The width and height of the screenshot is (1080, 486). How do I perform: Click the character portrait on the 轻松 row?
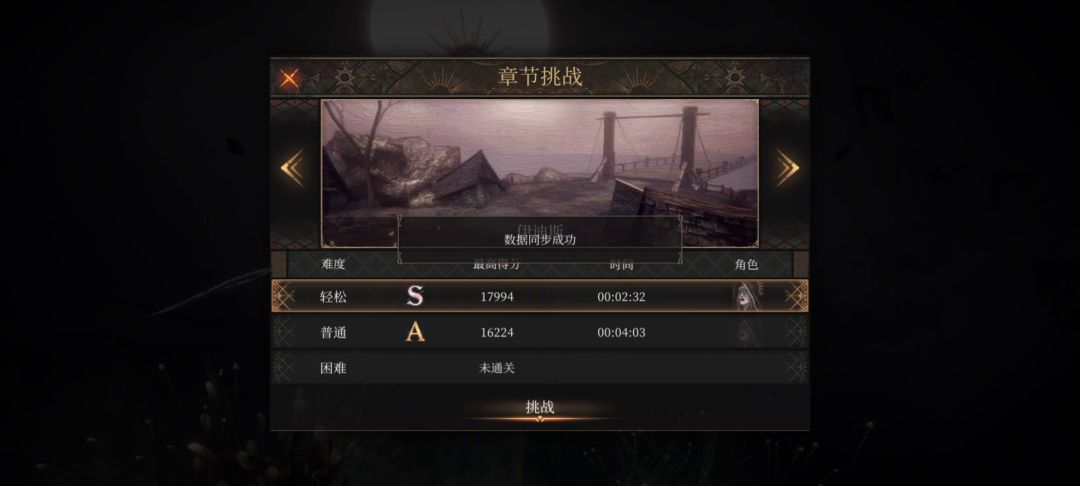(747, 296)
